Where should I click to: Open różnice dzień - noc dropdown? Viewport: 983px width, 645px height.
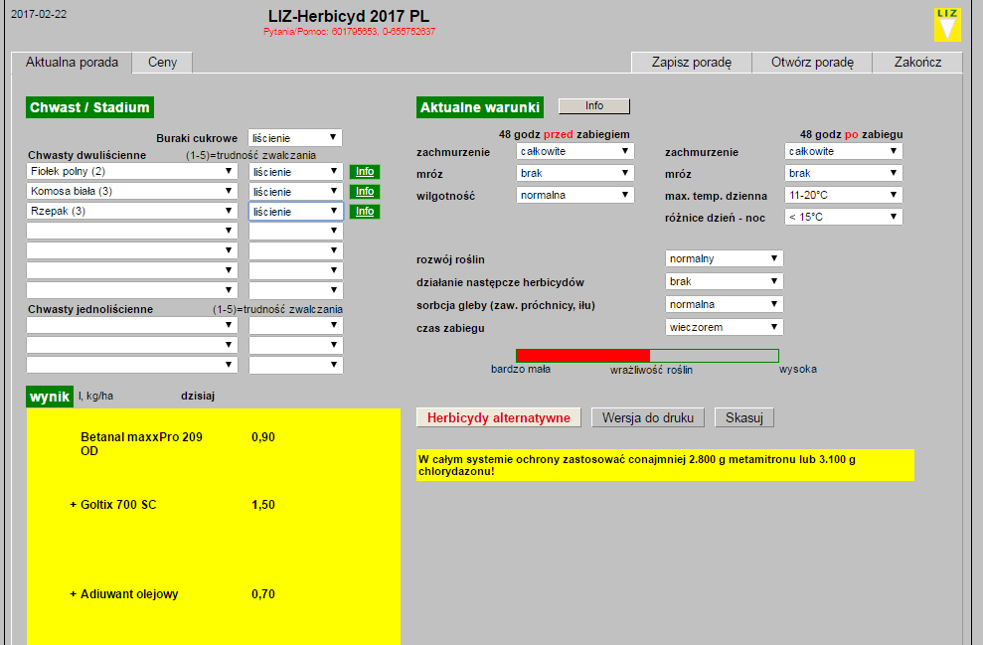[843, 217]
